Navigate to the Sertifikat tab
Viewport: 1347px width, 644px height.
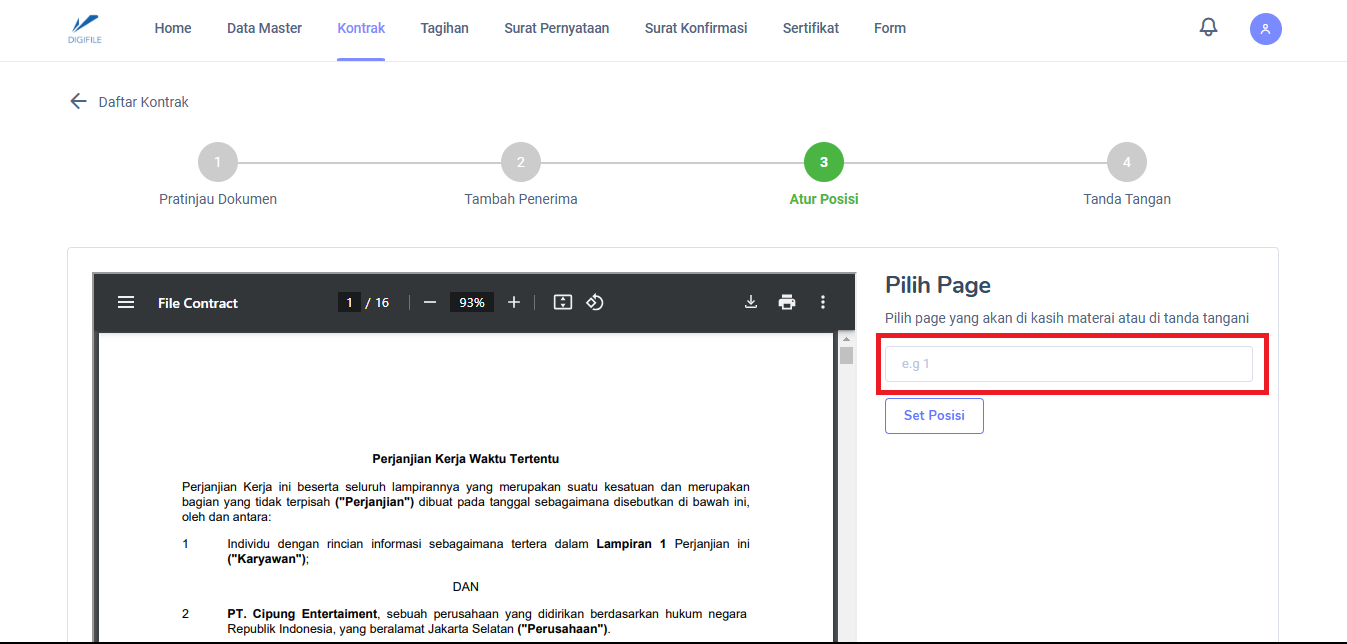810,28
